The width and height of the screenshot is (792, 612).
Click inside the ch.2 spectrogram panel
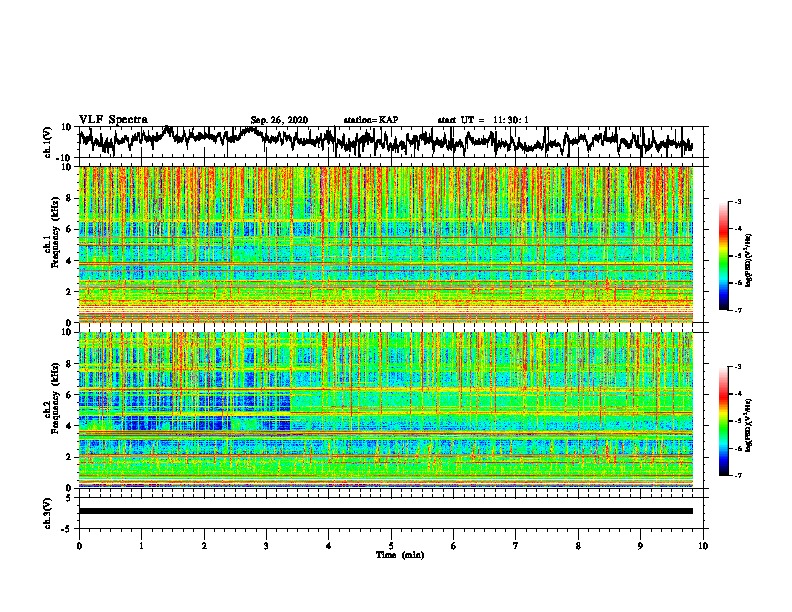[385, 410]
